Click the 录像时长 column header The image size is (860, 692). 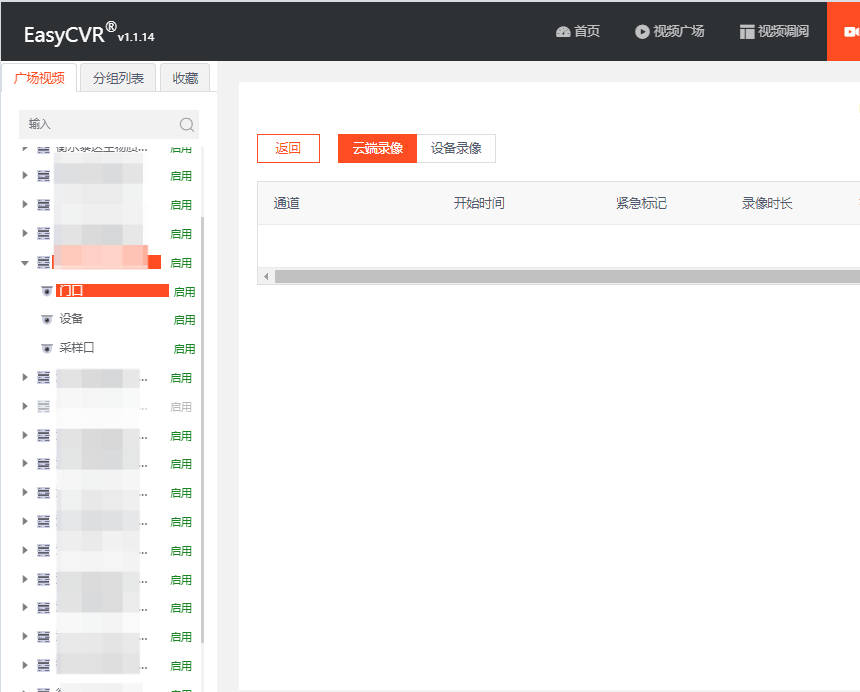767,203
